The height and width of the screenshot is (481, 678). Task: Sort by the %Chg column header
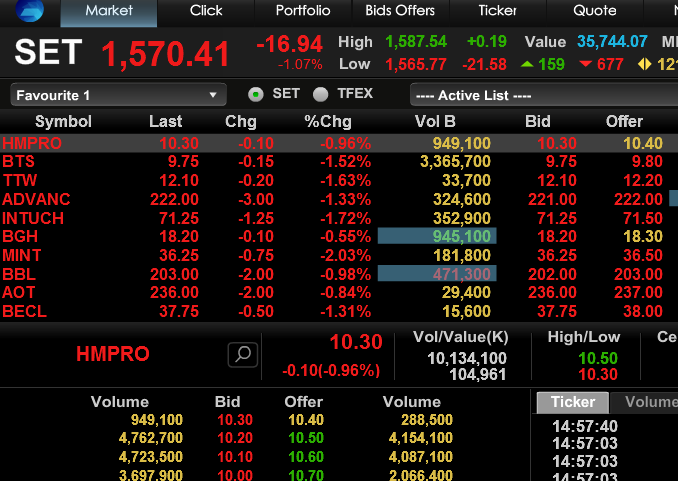click(x=328, y=122)
